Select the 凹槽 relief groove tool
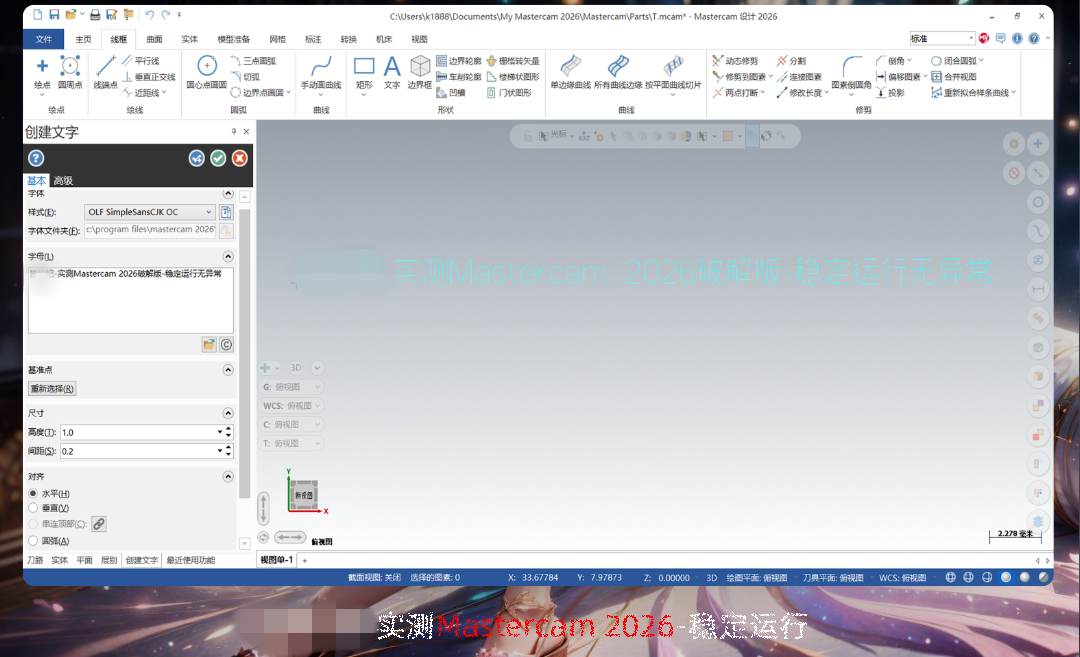The height and width of the screenshot is (657, 1080). coord(451,93)
